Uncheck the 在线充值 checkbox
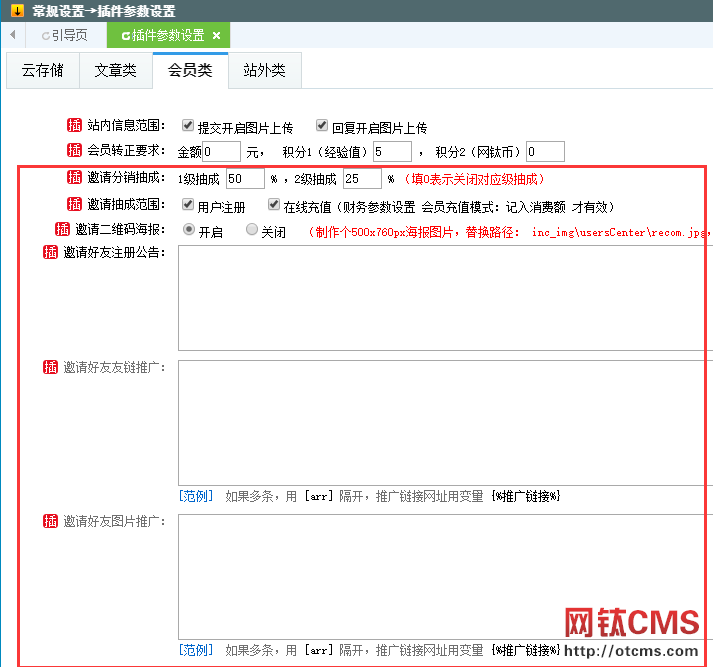Image resolution: width=713 pixels, height=667 pixels. point(274,205)
